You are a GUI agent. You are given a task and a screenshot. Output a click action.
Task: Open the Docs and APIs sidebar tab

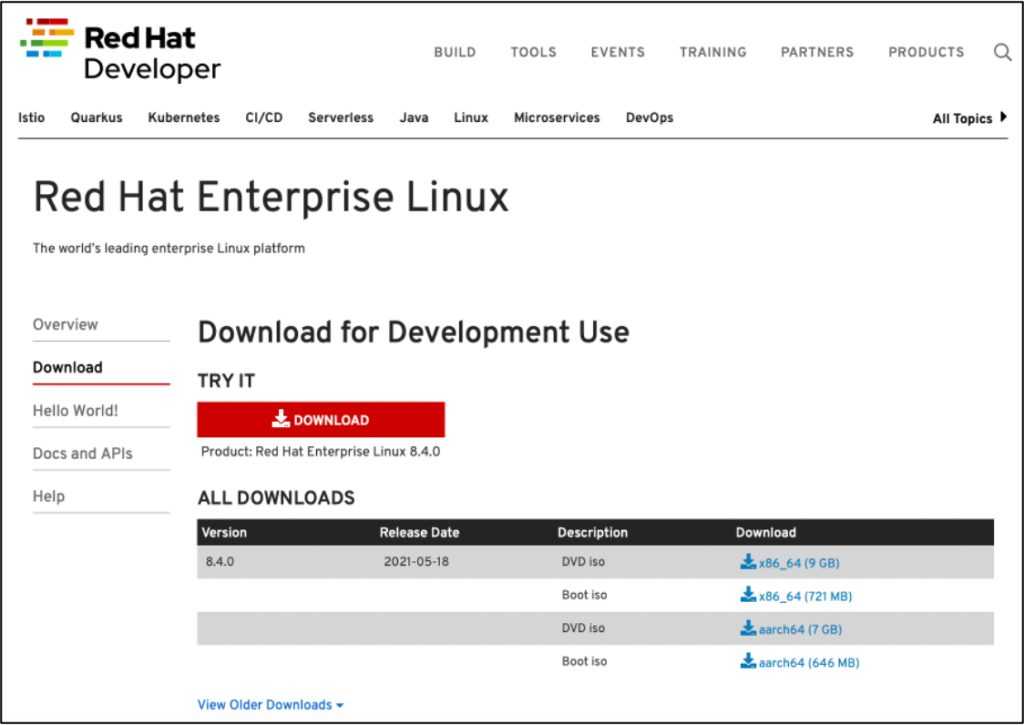point(82,453)
